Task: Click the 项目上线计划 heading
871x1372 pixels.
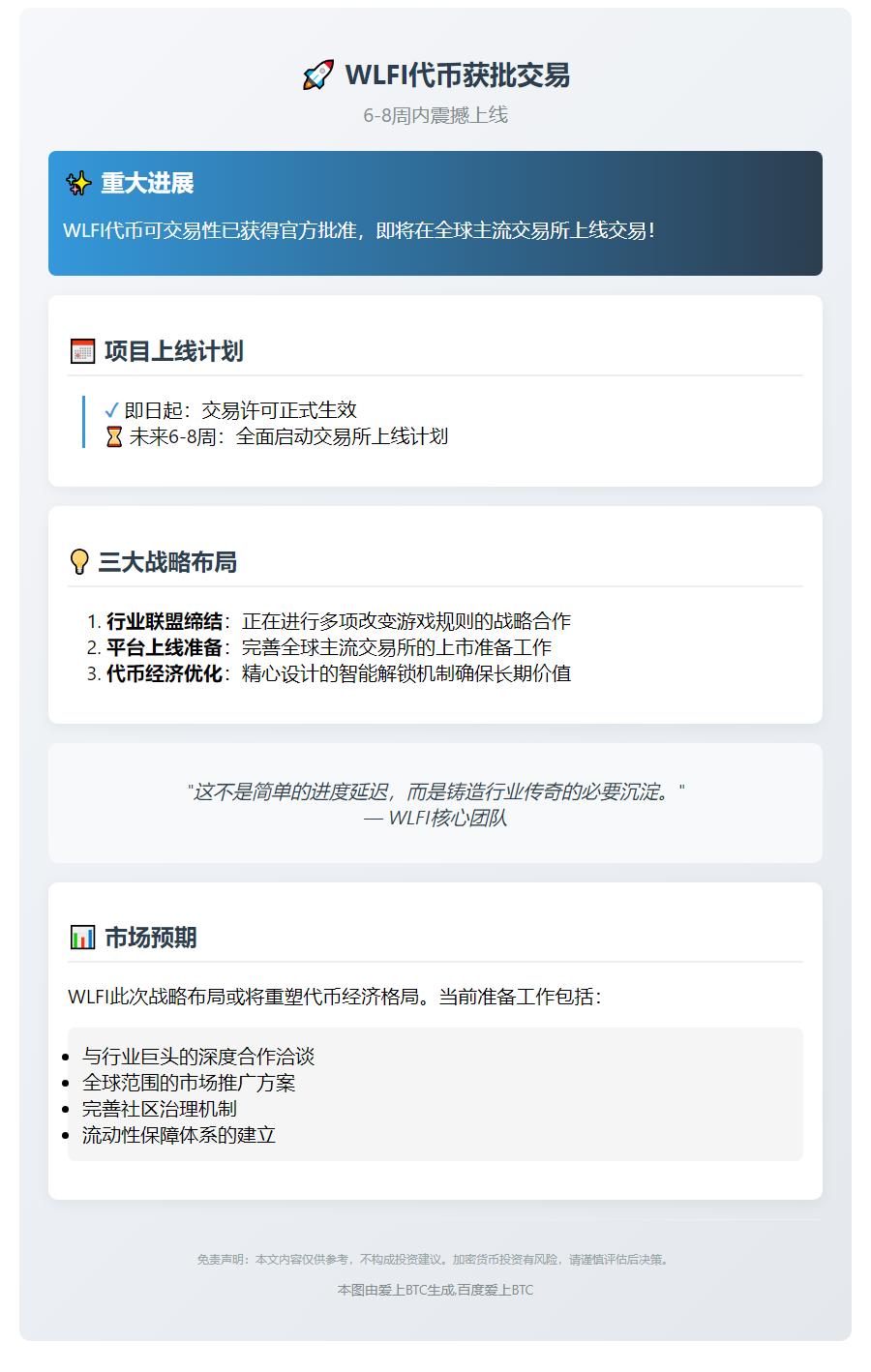Action: (174, 351)
